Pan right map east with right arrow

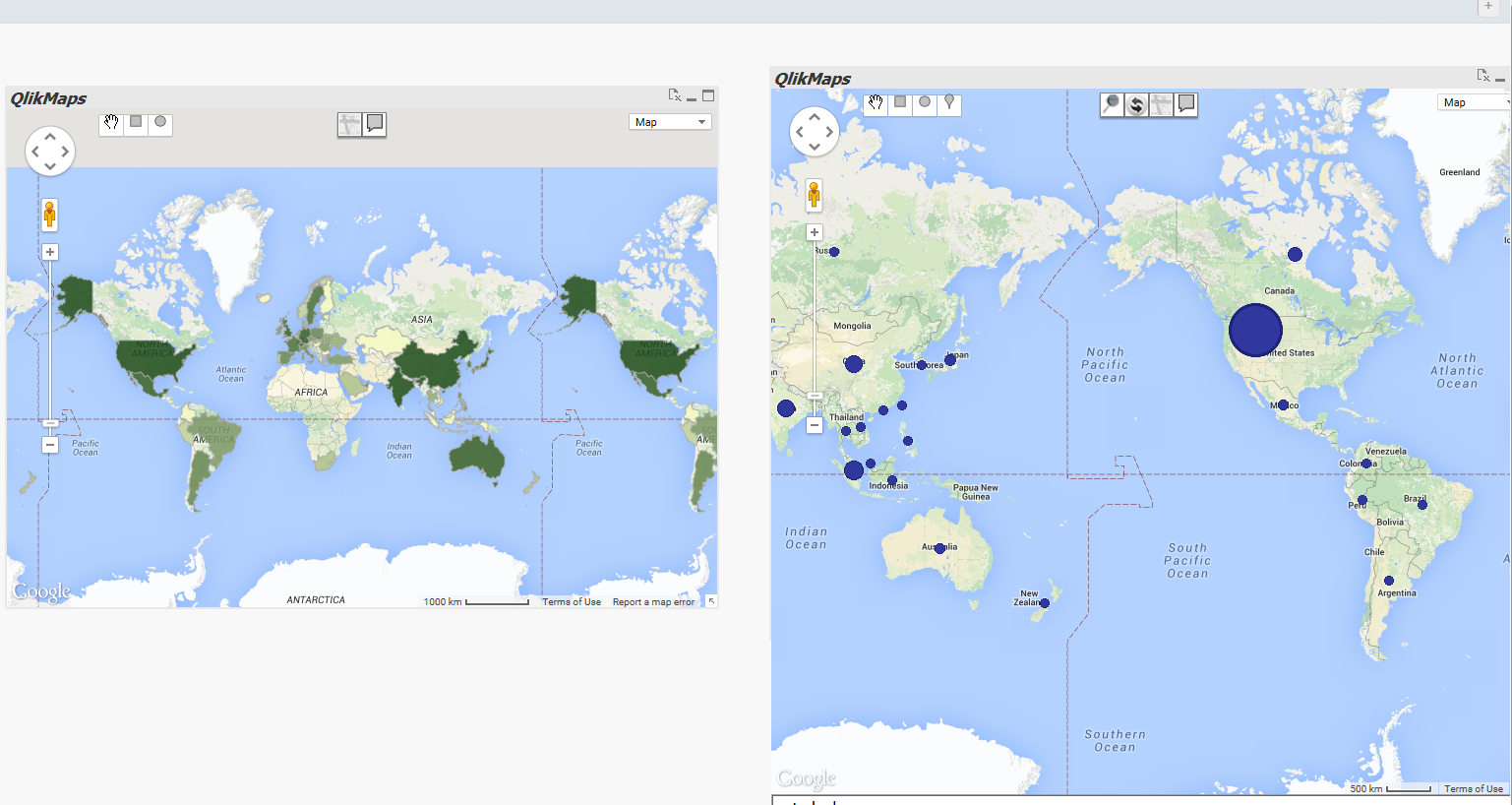pos(829,132)
